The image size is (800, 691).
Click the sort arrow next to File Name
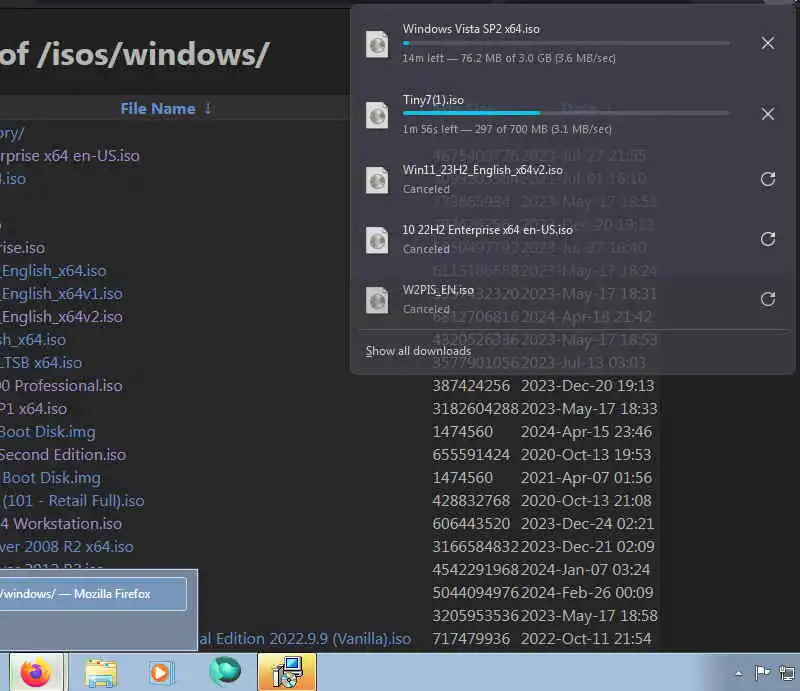(208, 108)
